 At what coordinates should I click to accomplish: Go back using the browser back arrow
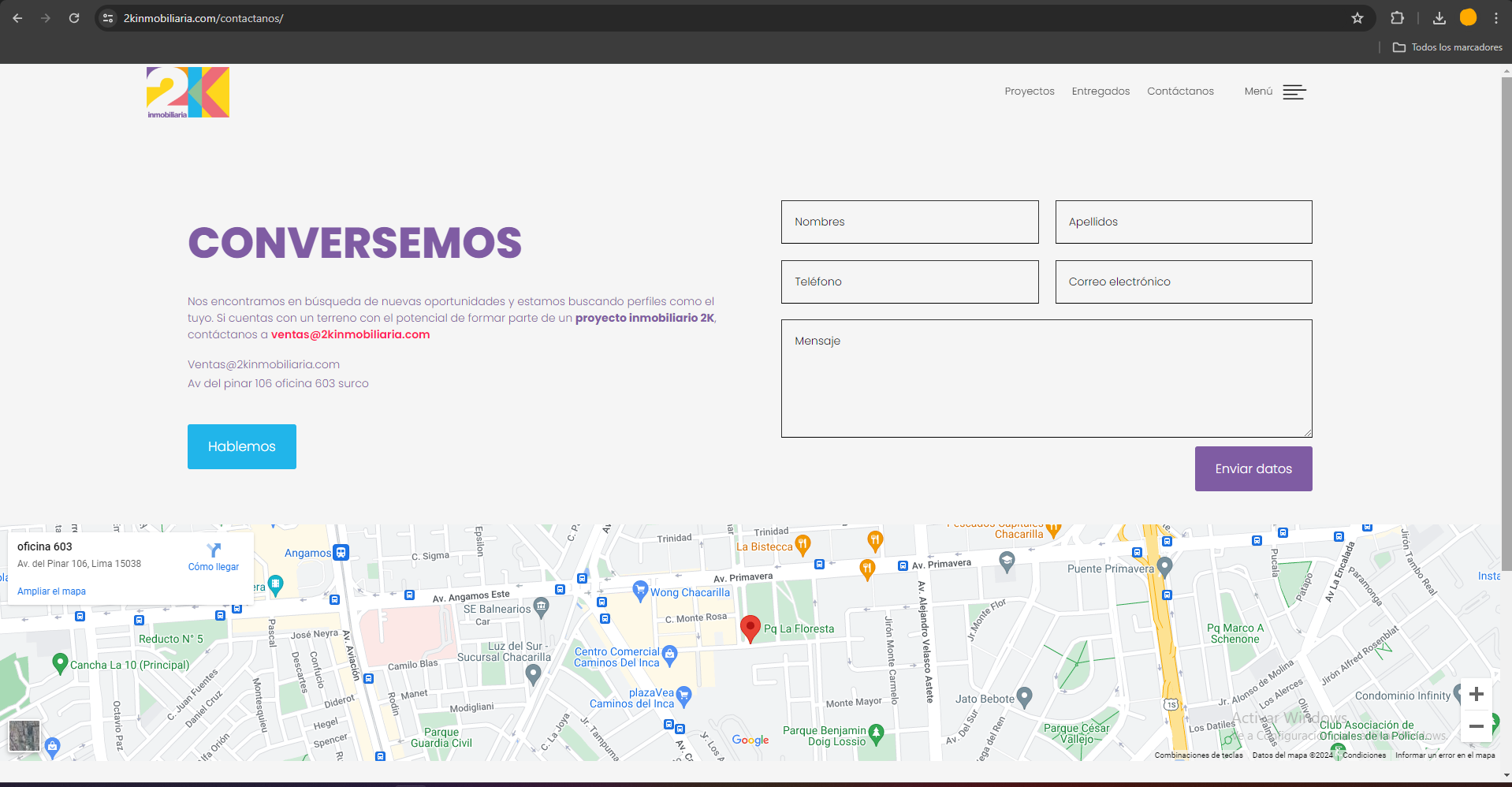17,18
